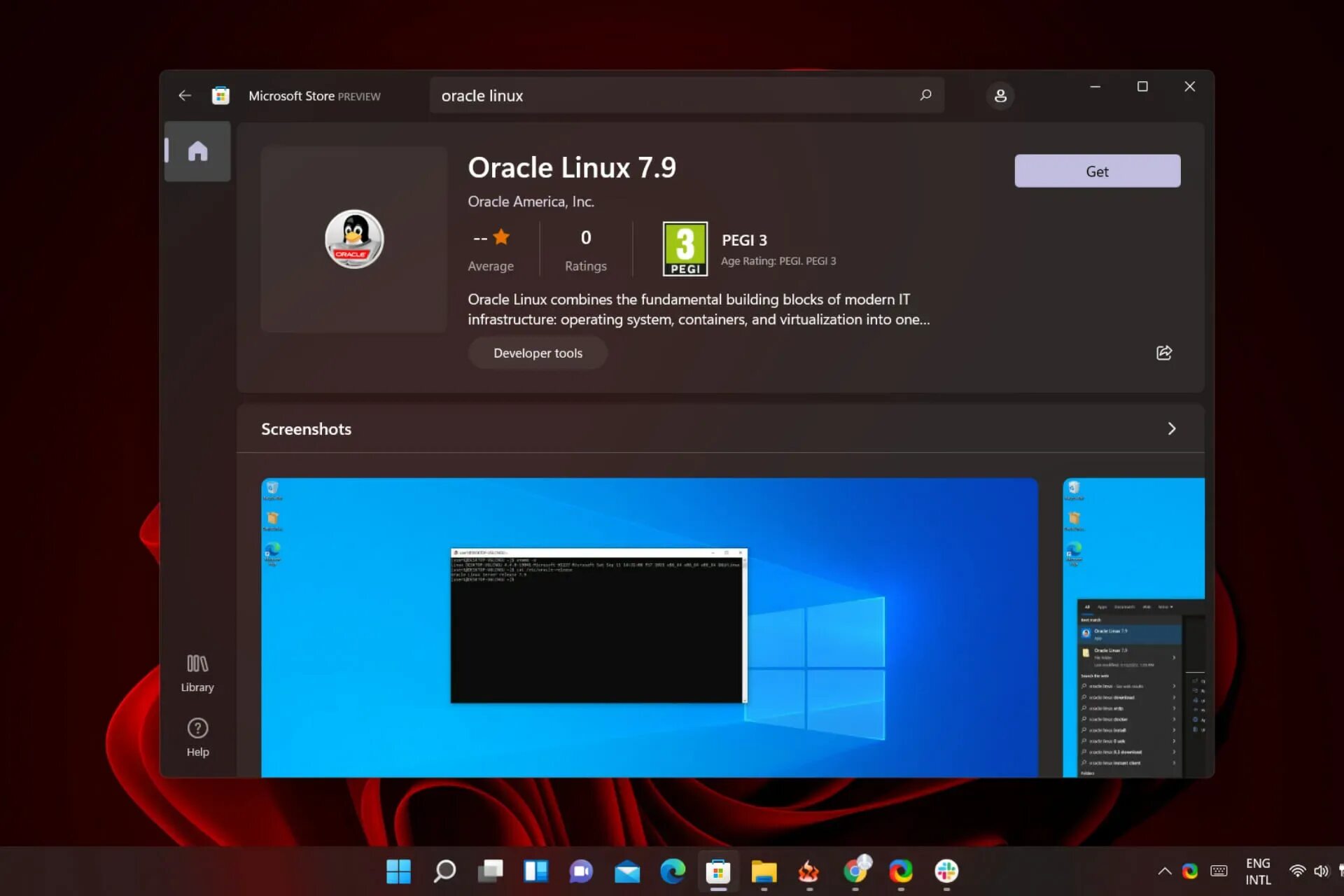Click the ENG INTL language switcher
The height and width of the screenshot is (896, 1344).
(1257, 871)
